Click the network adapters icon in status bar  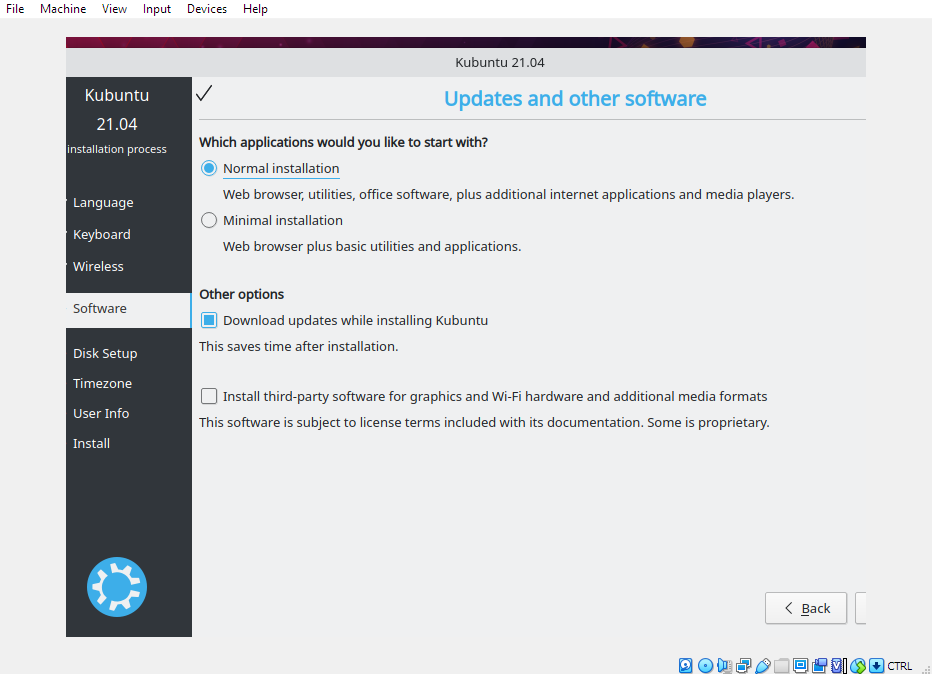click(744, 666)
